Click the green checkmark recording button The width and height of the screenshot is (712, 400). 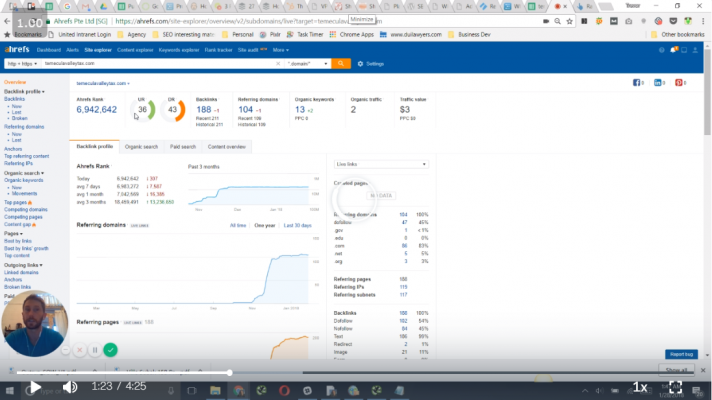tap(110, 350)
